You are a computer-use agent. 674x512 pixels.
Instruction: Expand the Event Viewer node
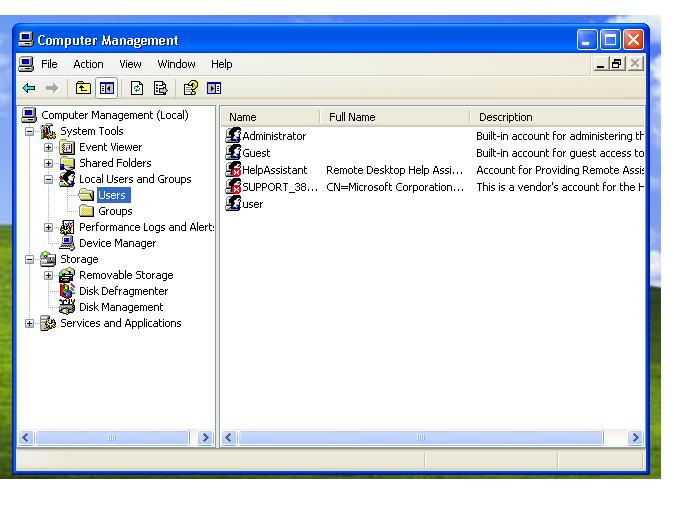pyautogui.click(x=48, y=147)
